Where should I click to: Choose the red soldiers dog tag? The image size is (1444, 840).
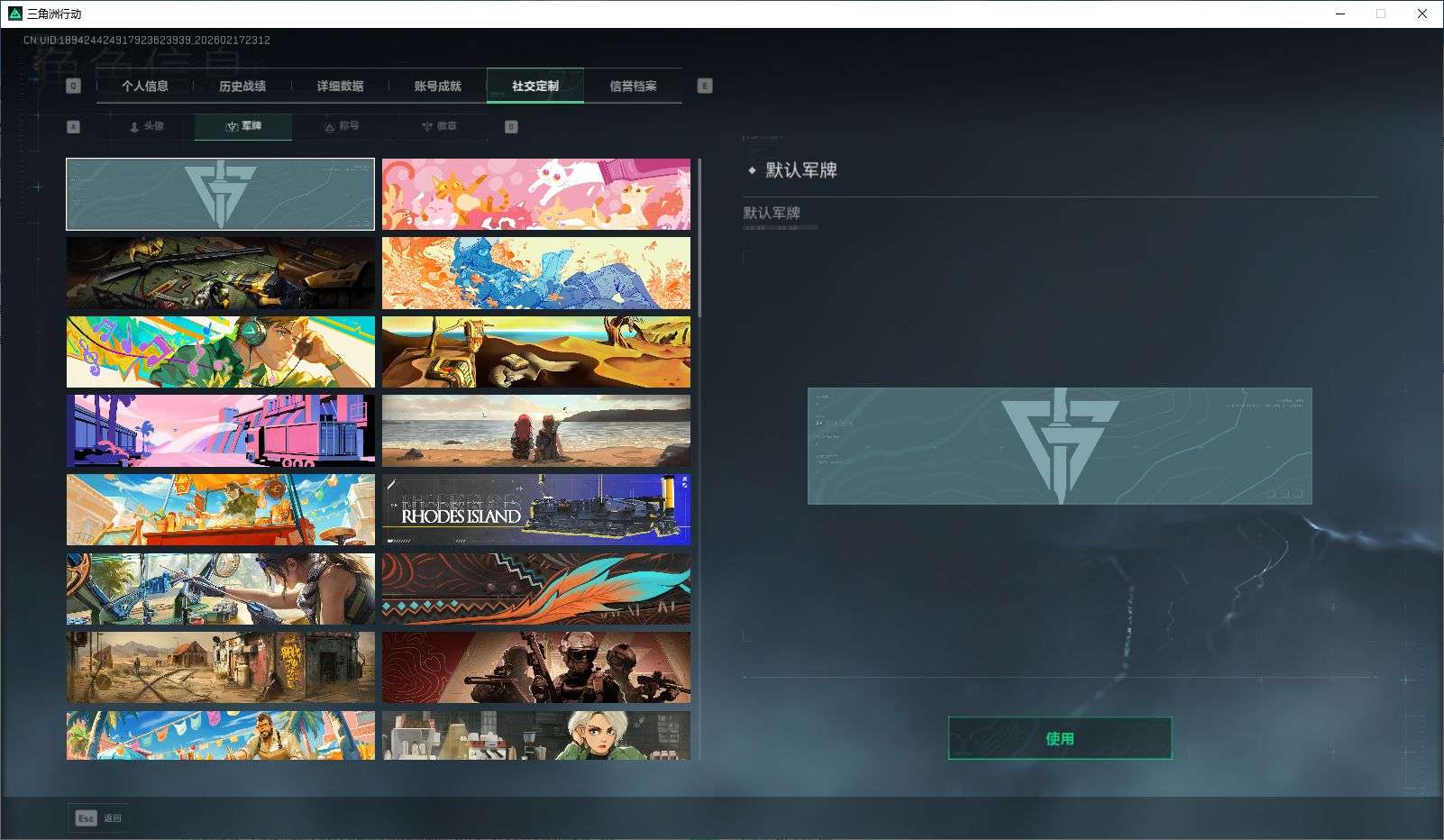[536, 667]
